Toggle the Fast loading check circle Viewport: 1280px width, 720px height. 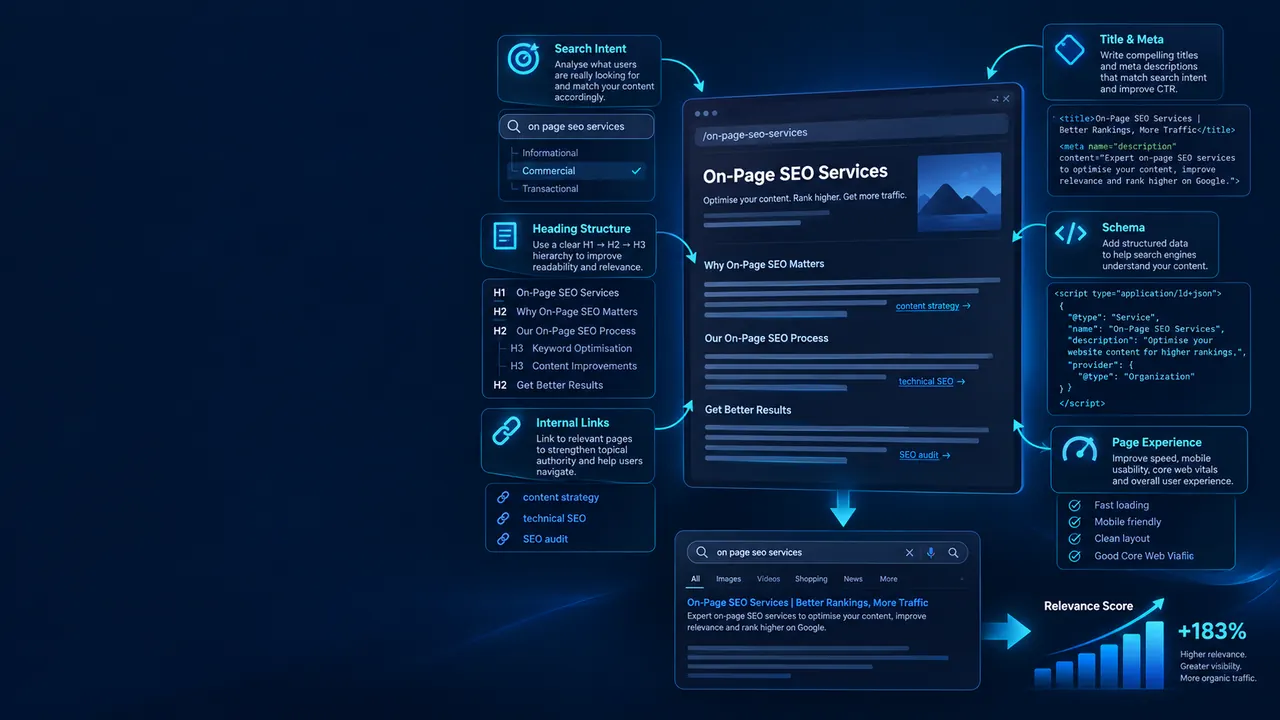(1075, 506)
